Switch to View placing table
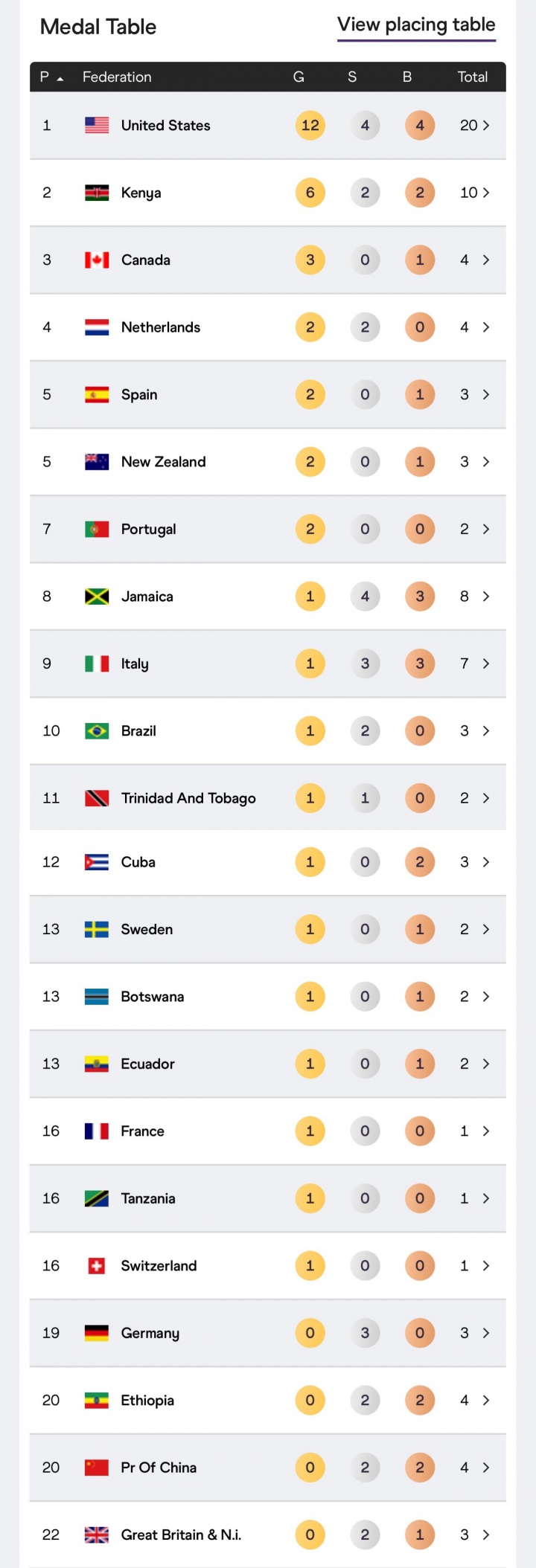This screenshot has width=536, height=1568. pos(416,25)
